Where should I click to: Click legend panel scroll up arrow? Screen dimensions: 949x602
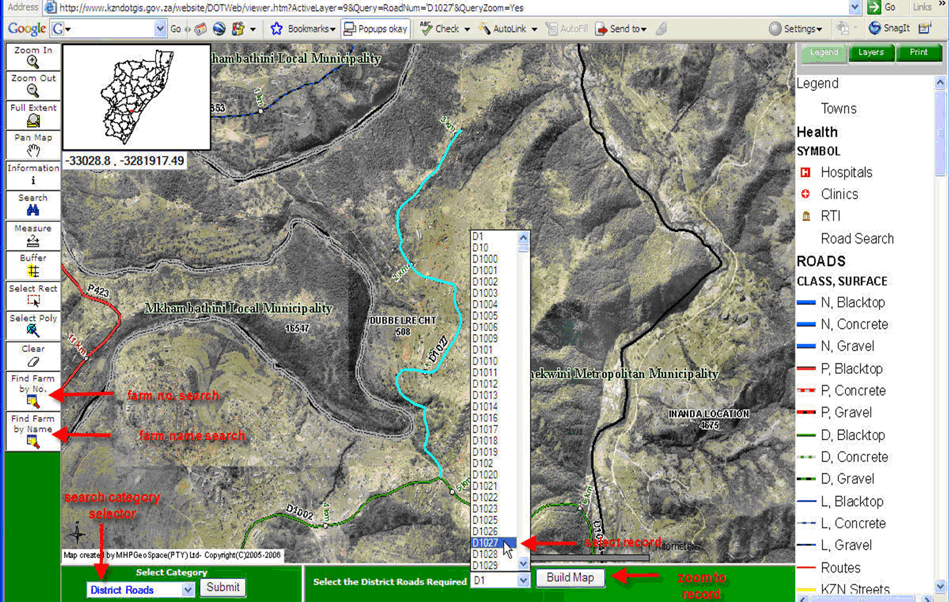click(940, 82)
